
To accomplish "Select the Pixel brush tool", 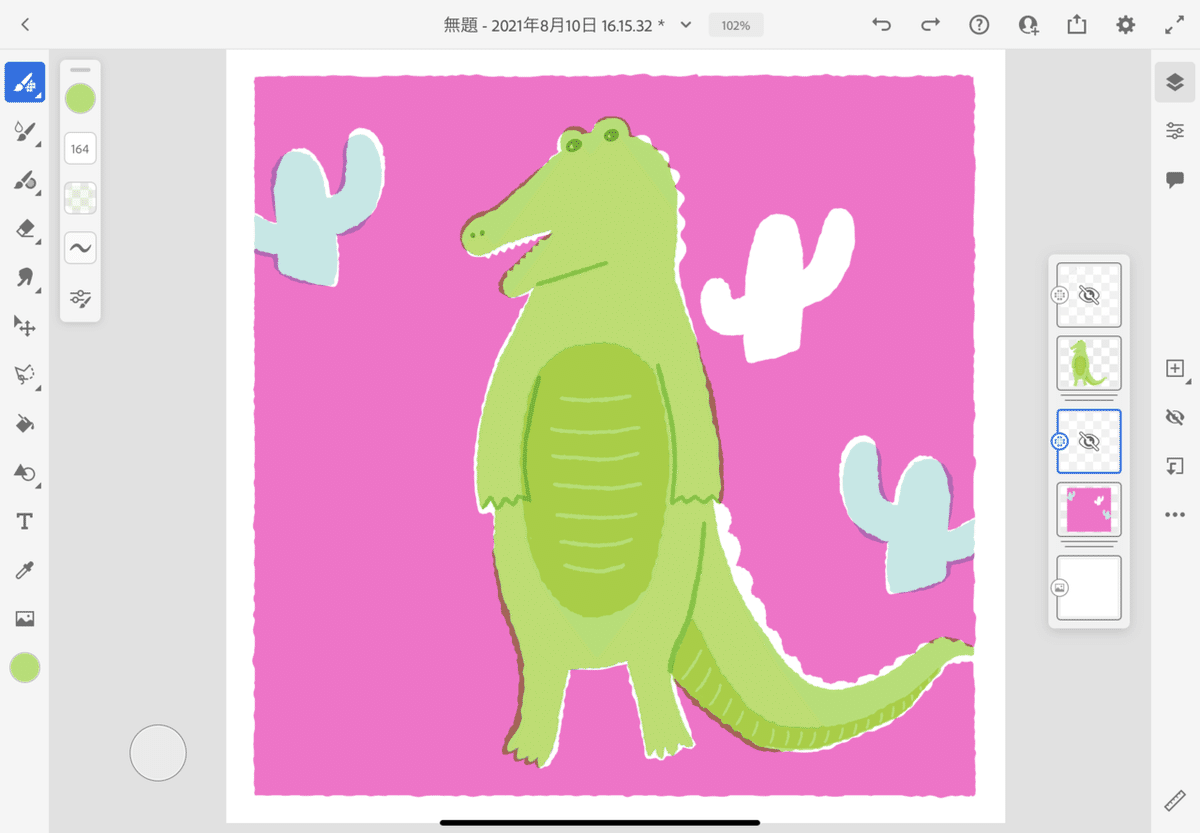I will coord(25,82).
